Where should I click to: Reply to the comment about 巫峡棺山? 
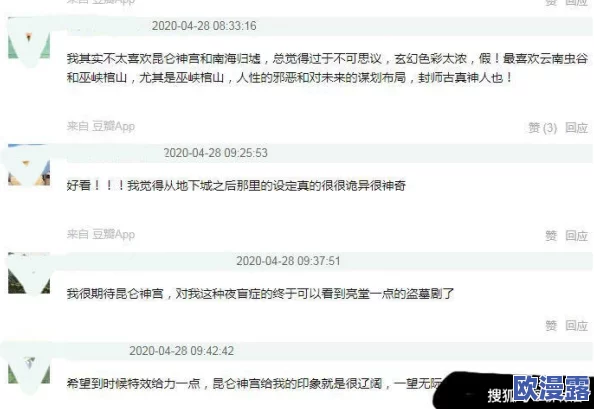tap(576, 128)
